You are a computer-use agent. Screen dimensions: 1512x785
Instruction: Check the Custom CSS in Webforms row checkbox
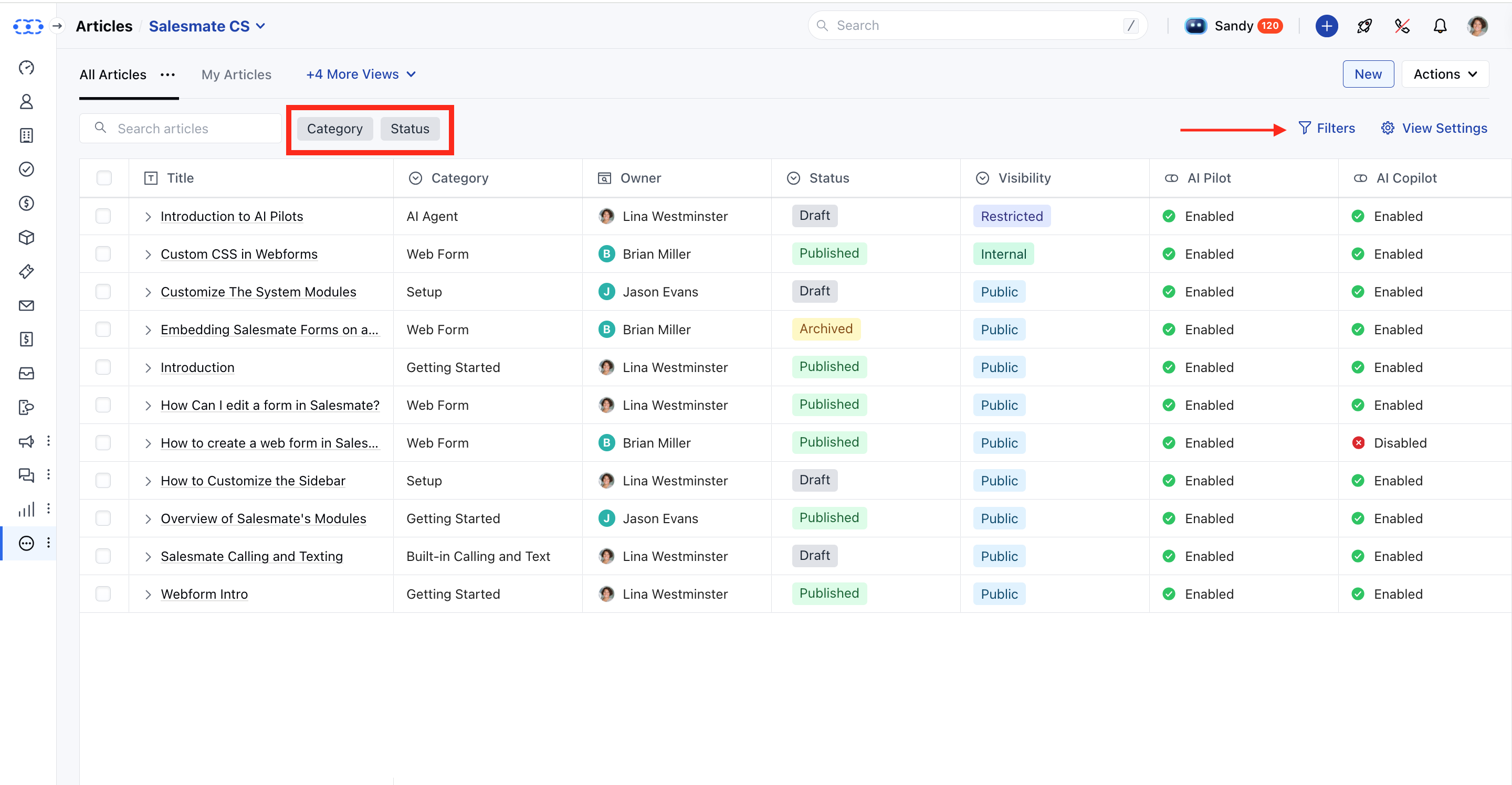tap(103, 253)
